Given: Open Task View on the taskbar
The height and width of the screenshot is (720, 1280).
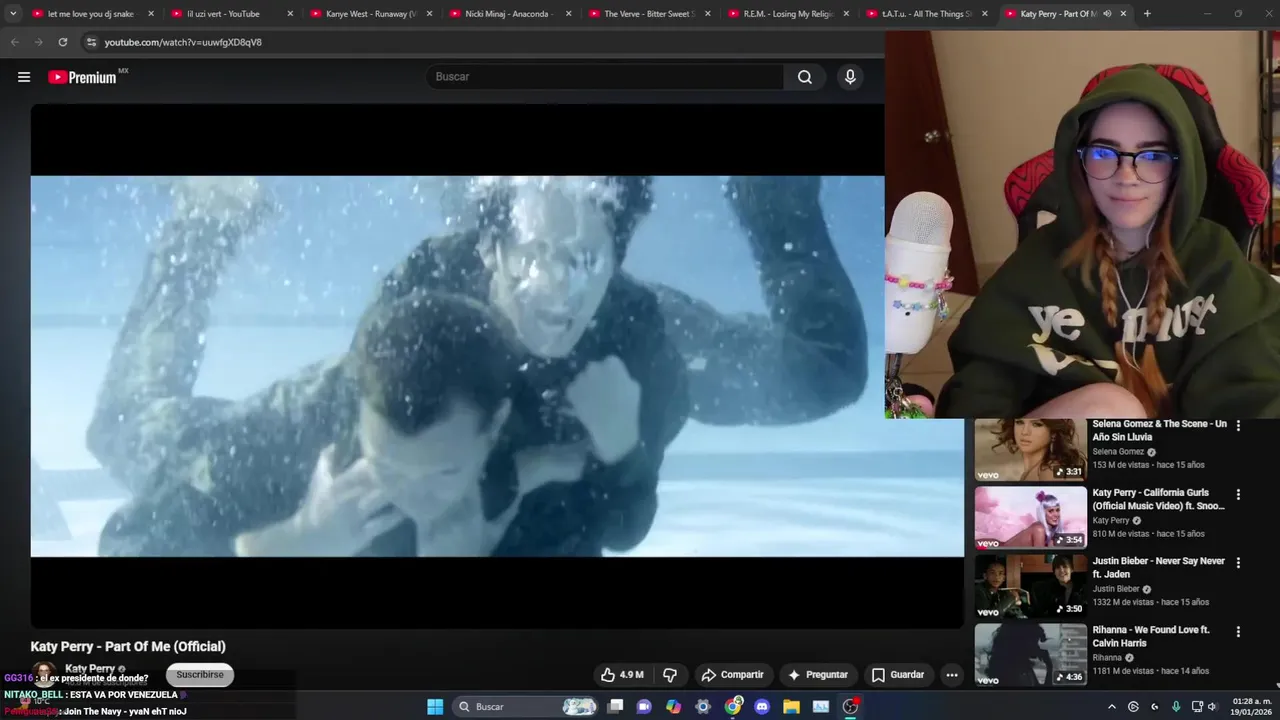Looking at the screenshot, I should point(616,706).
